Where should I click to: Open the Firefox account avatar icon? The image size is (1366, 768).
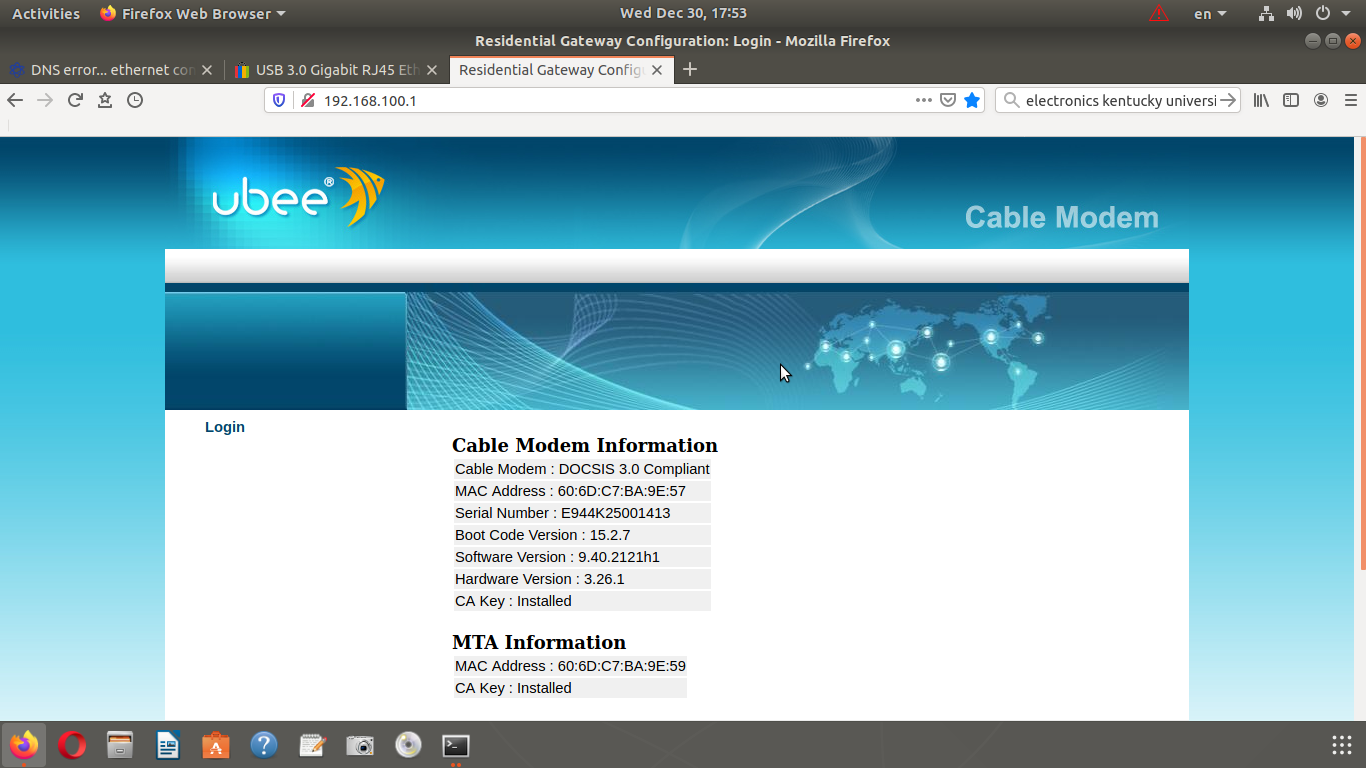coord(1321,100)
